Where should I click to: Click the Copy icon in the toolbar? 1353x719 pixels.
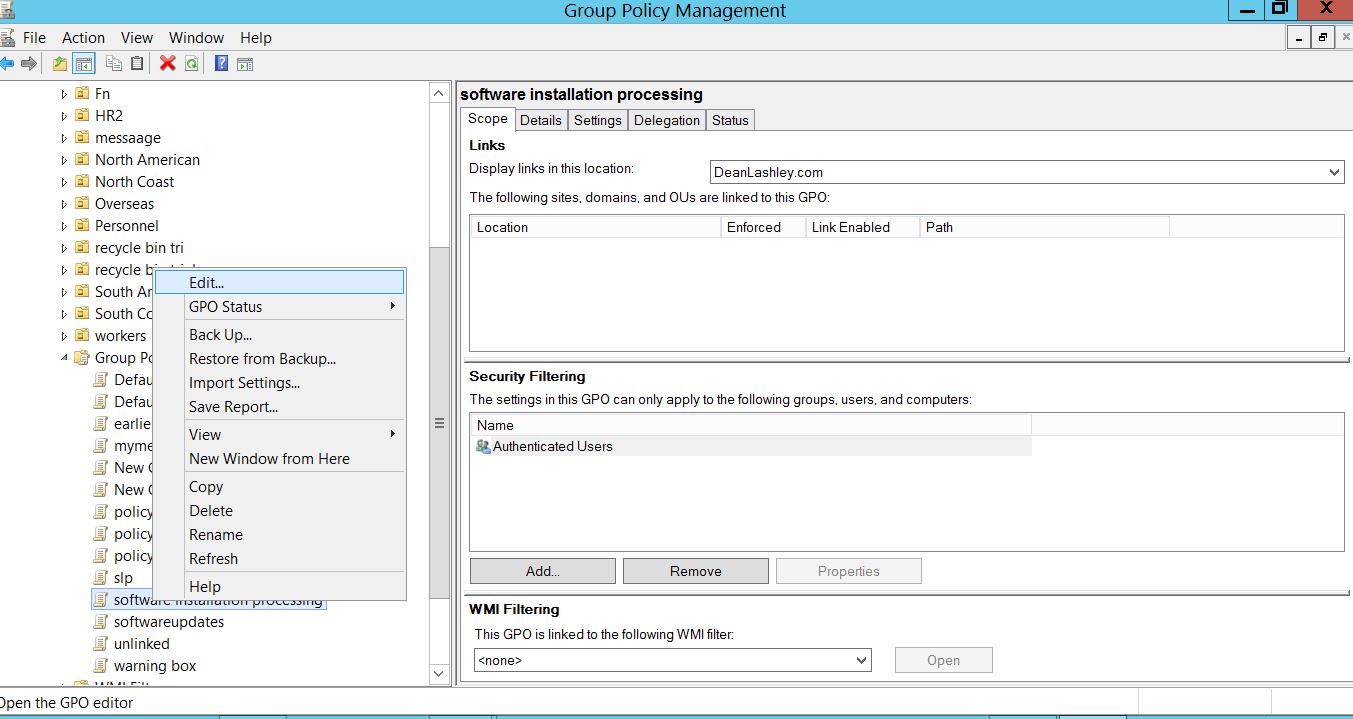coord(114,64)
